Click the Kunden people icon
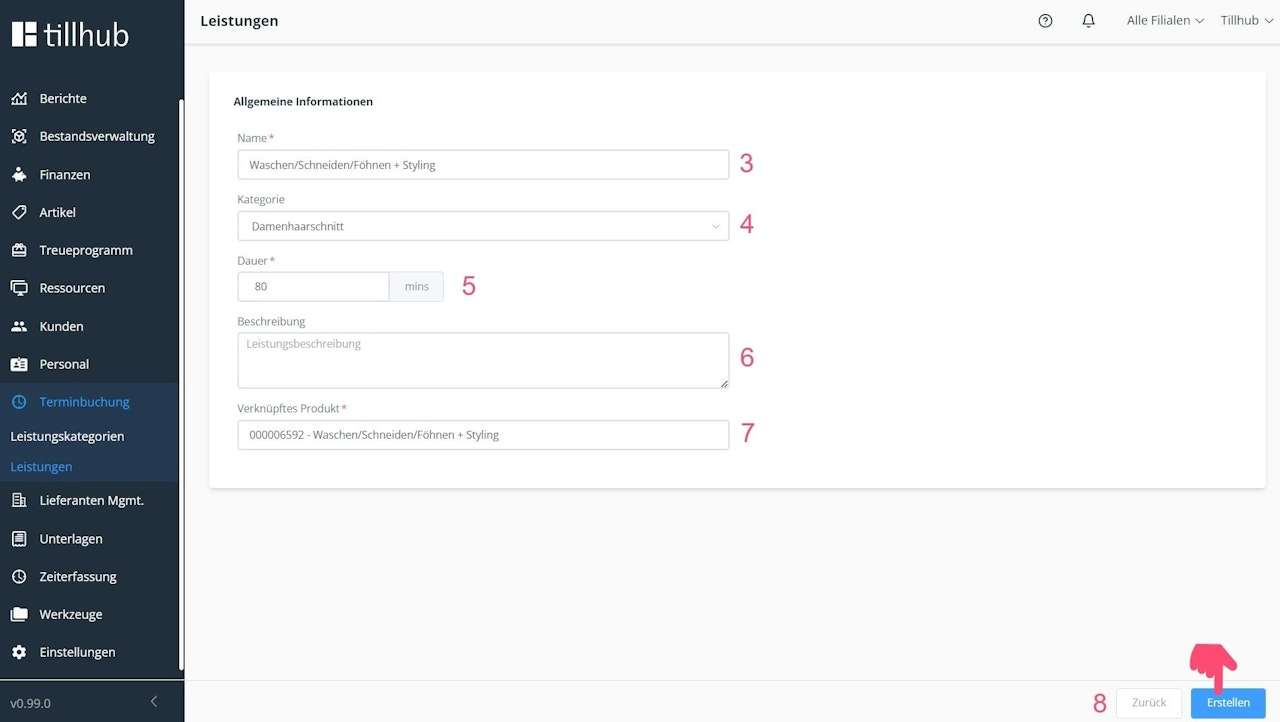Viewport: 1280px width, 722px height. pyautogui.click(x=19, y=326)
